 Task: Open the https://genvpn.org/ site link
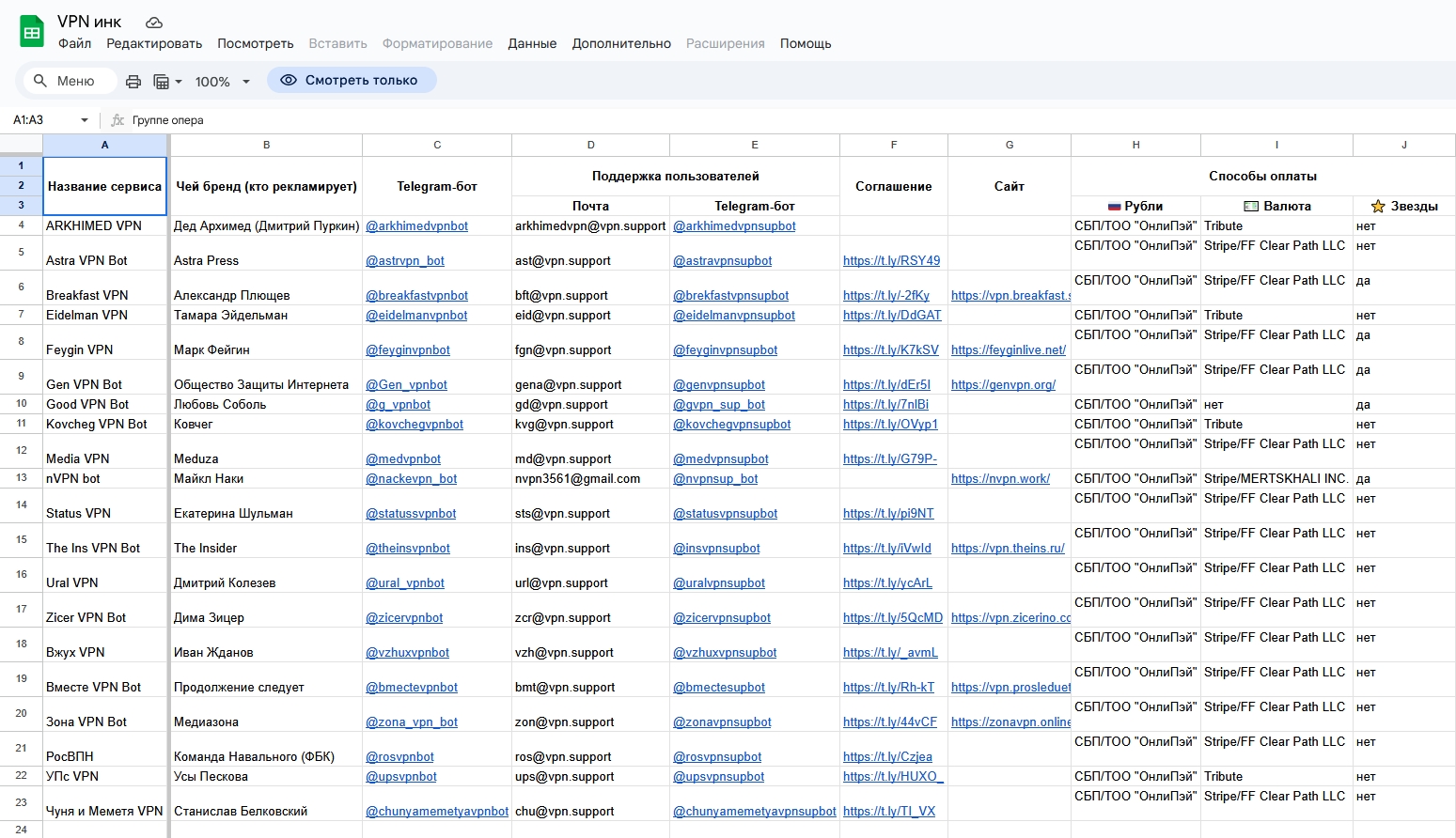pos(1003,385)
